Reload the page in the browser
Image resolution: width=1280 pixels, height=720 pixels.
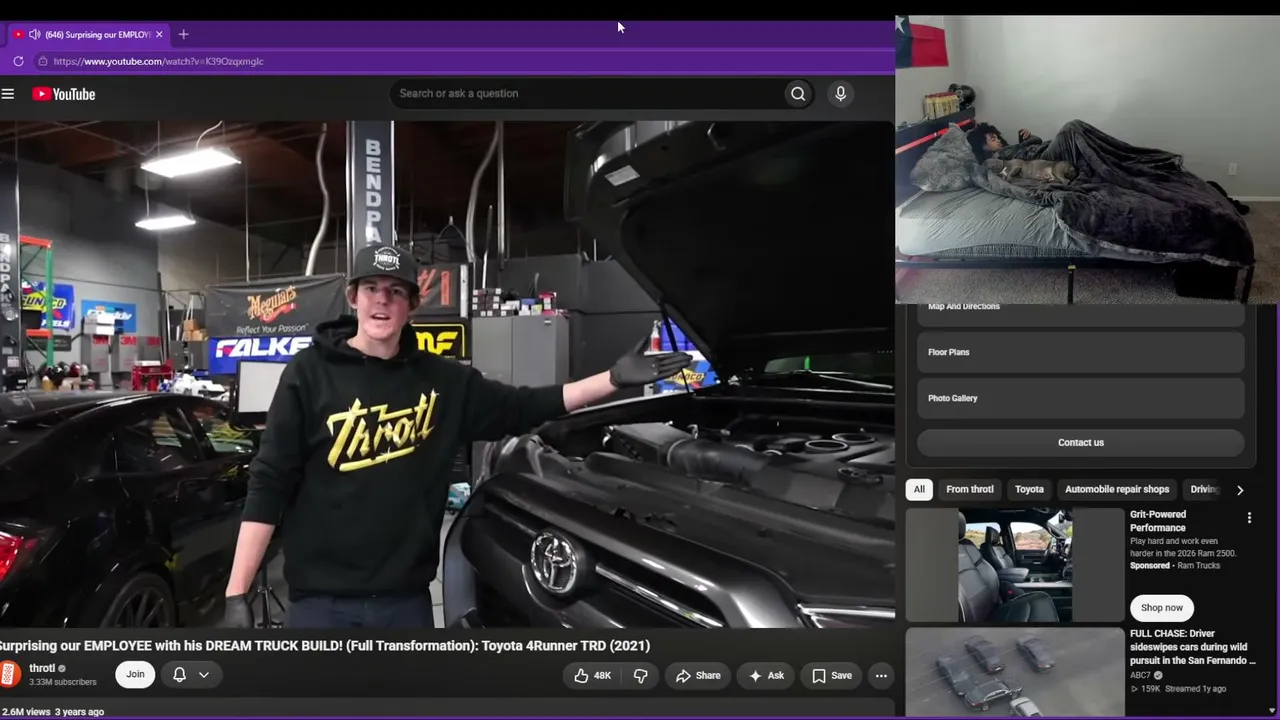click(18, 61)
